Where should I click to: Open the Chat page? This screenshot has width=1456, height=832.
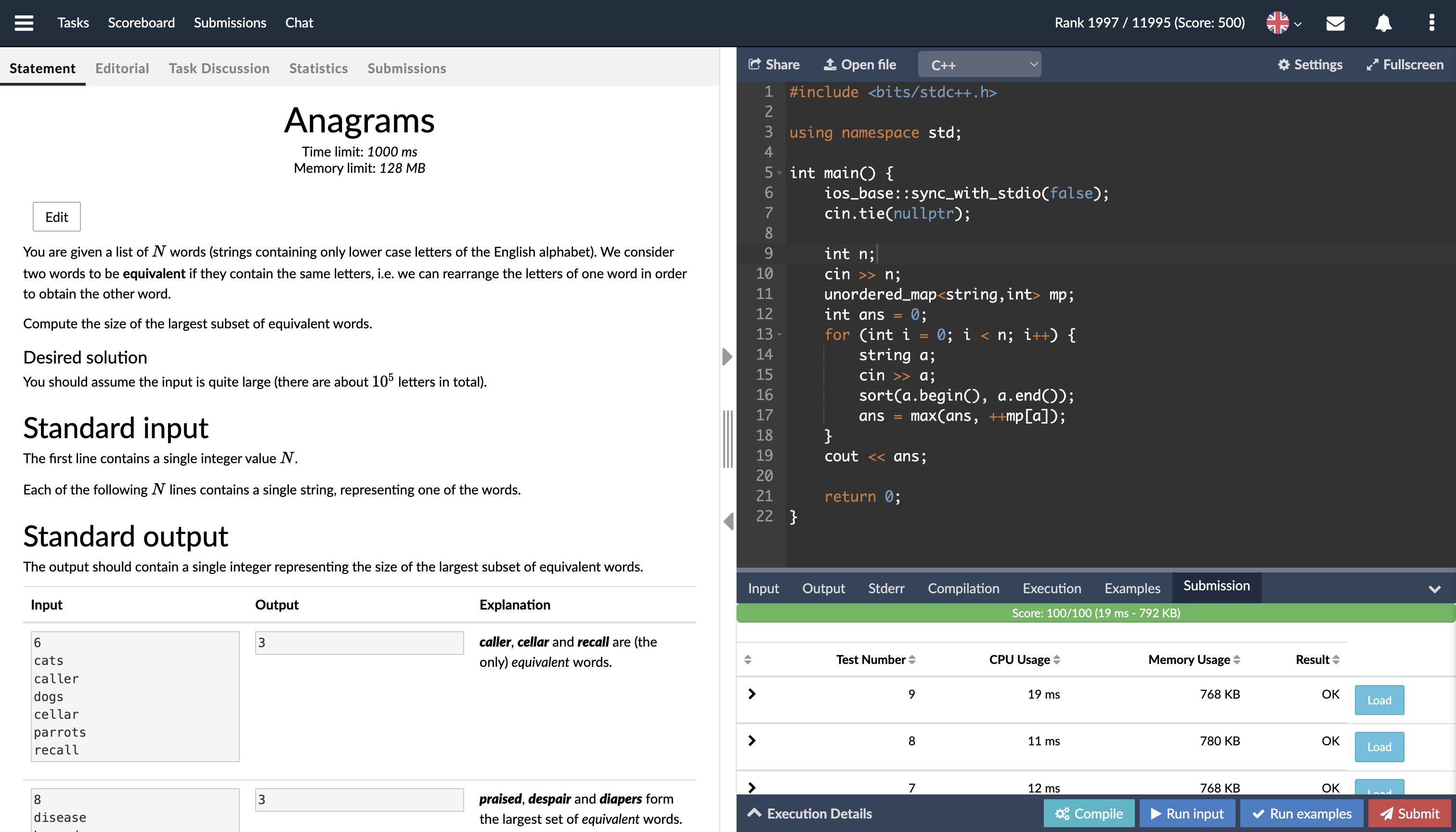tap(299, 23)
